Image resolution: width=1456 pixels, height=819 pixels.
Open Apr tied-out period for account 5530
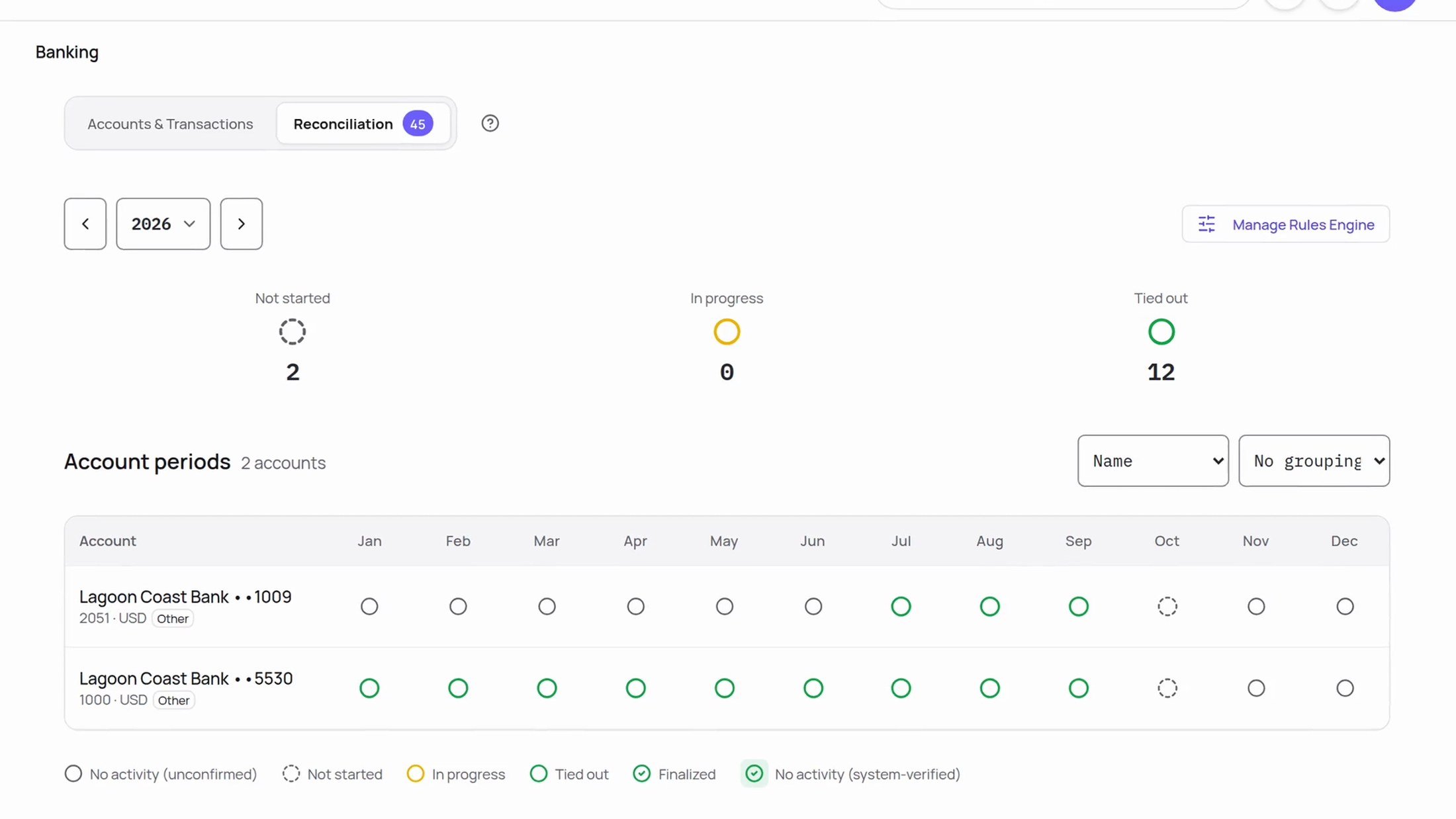click(x=635, y=688)
